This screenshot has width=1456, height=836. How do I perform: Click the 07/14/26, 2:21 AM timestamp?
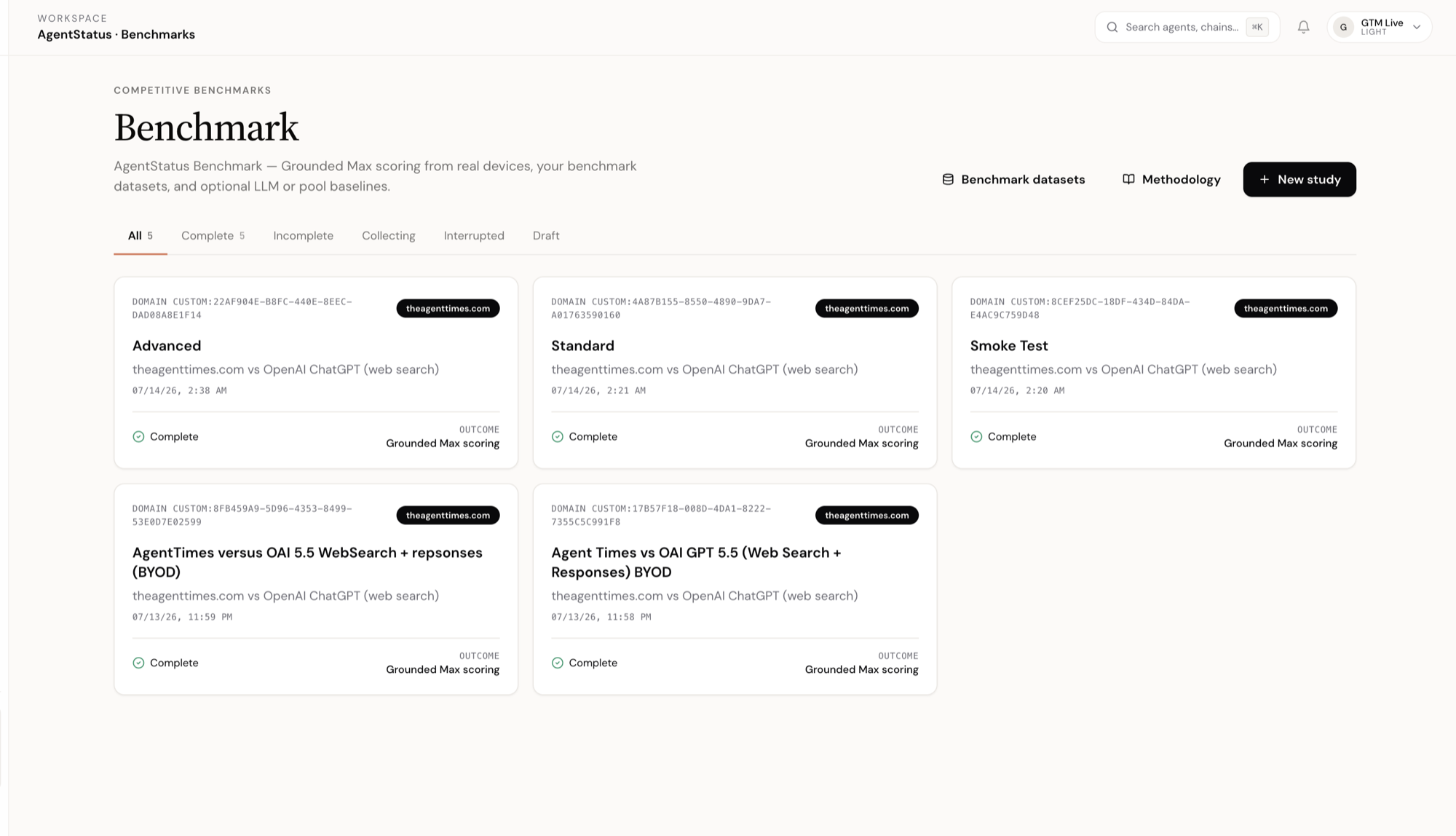coord(598,390)
